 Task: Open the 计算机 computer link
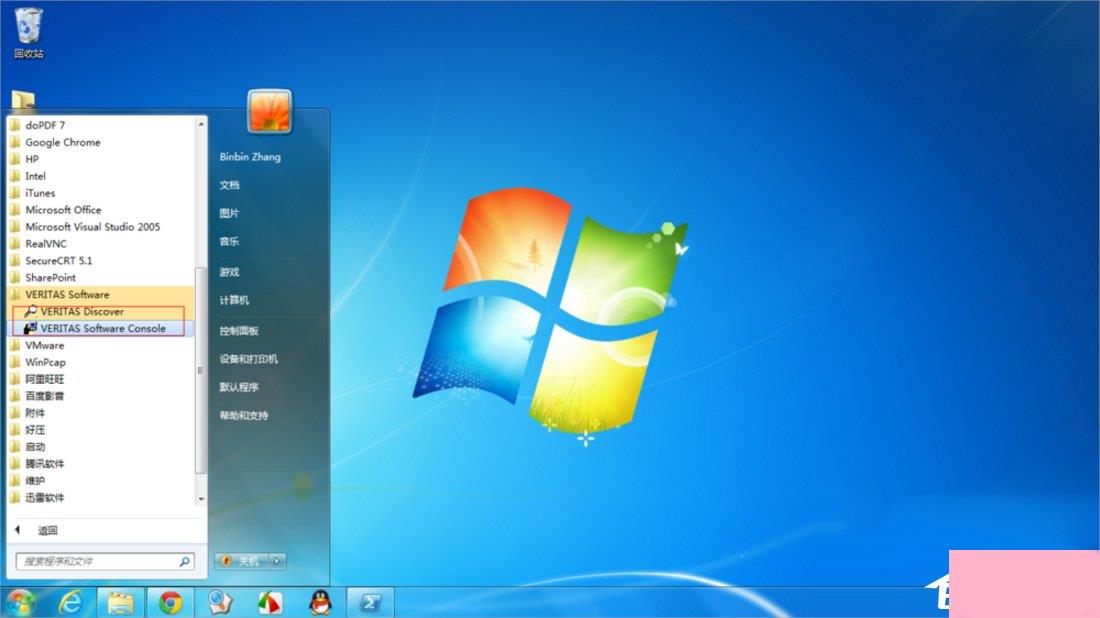[234, 300]
